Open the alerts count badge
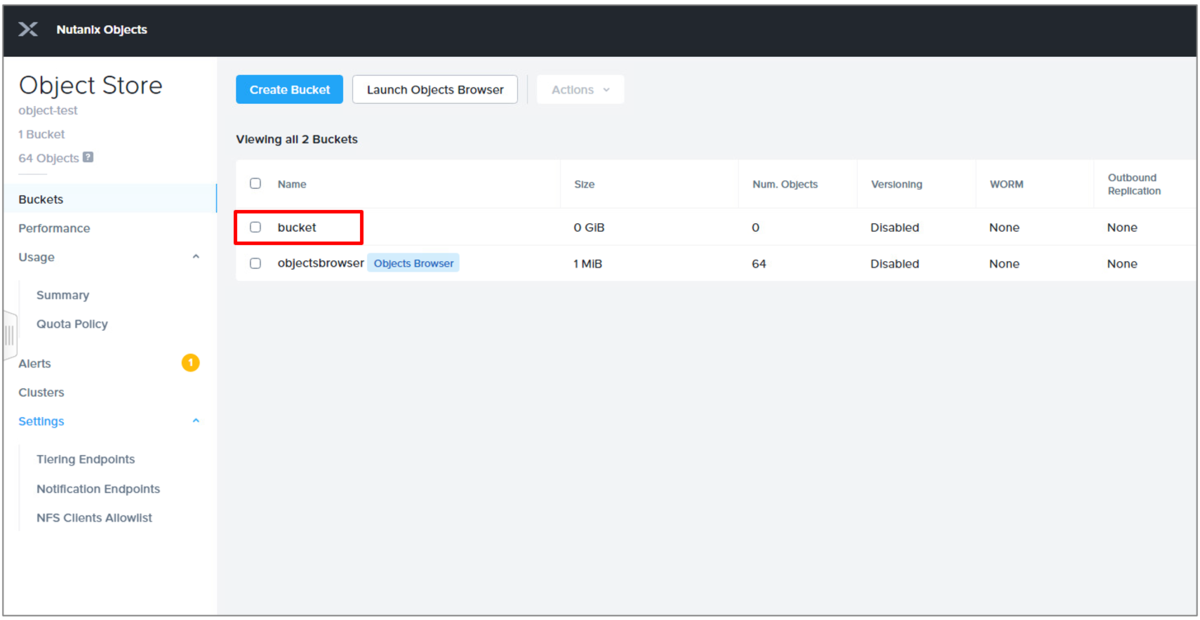1200x620 pixels. pos(190,363)
